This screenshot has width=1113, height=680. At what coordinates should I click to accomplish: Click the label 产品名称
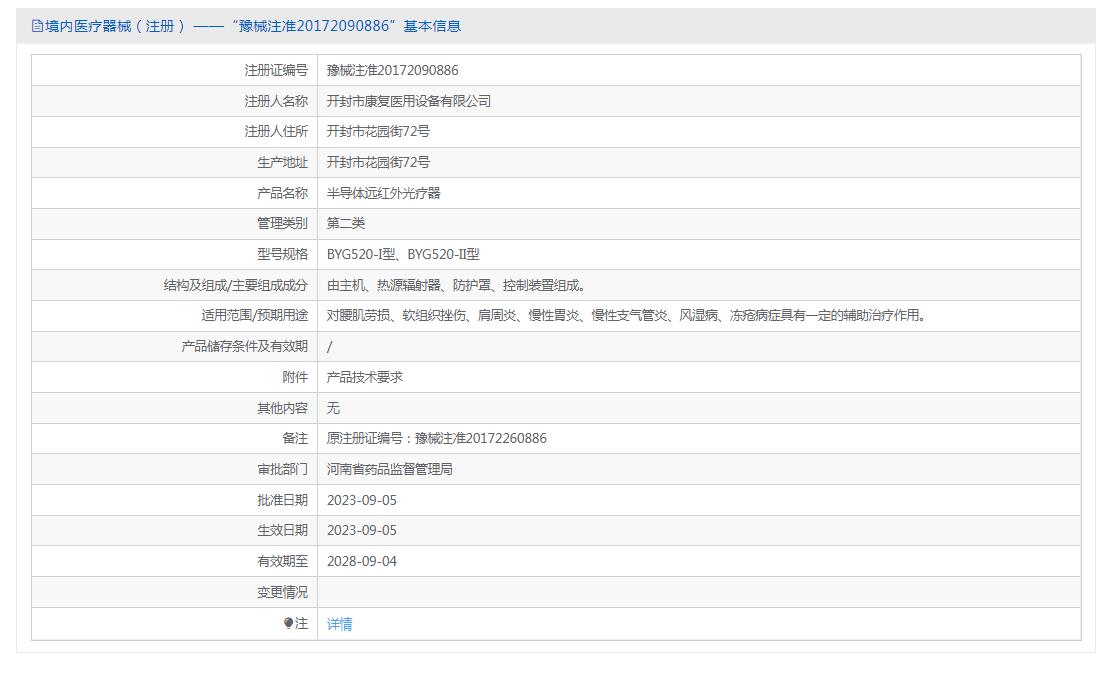[283, 193]
